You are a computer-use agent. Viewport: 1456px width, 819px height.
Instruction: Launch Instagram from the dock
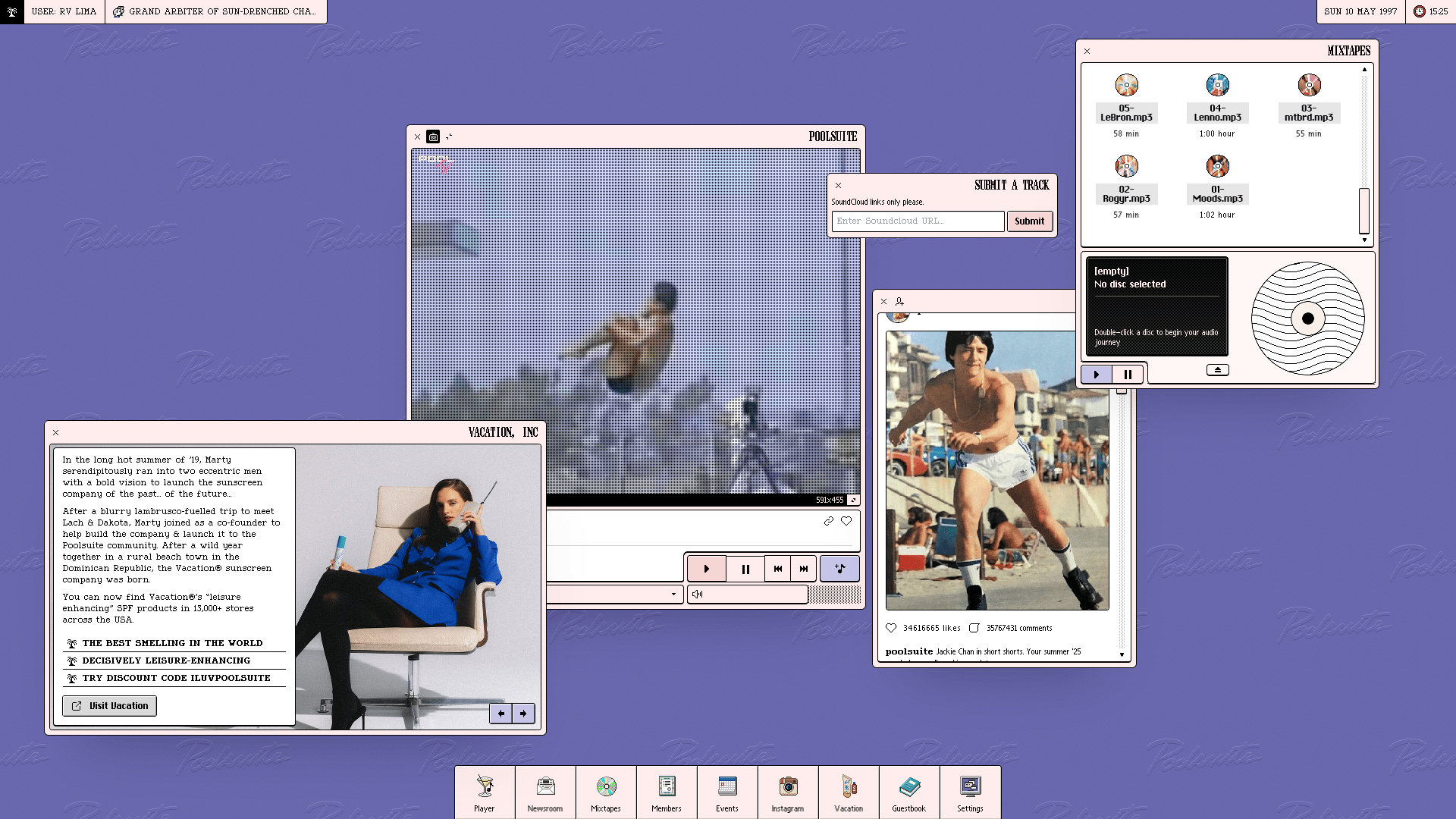point(788,793)
